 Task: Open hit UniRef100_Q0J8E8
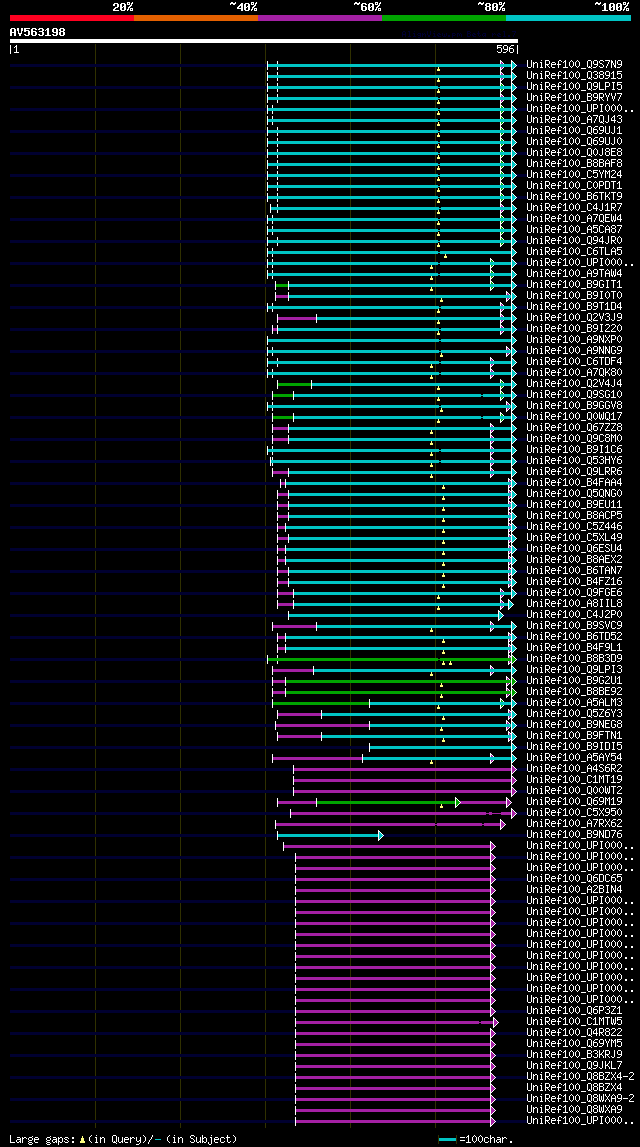click(x=574, y=152)
